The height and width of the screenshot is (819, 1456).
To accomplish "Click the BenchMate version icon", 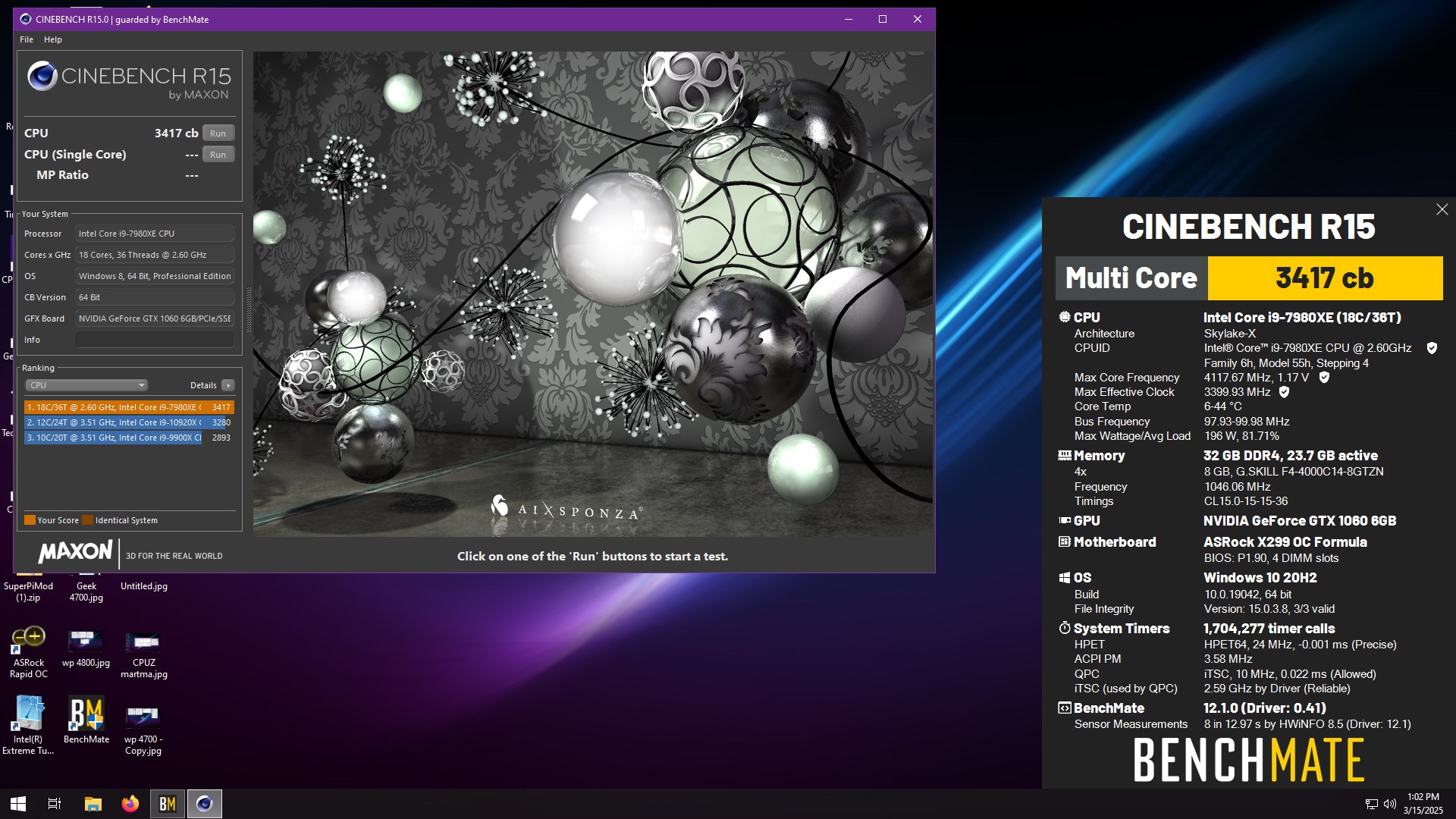I will click(1065, 708).
